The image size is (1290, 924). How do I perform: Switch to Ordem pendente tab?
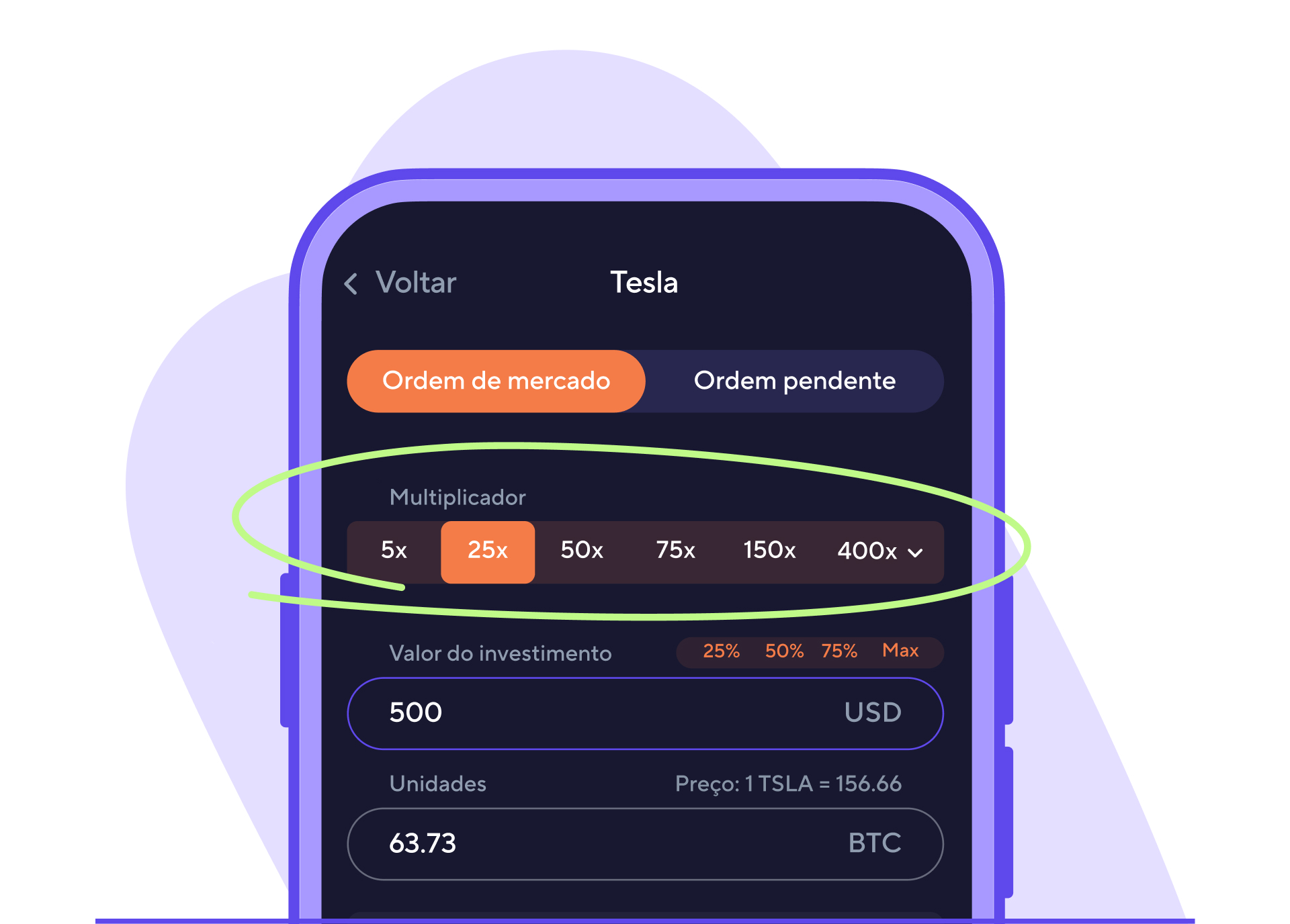coord(794,381)
